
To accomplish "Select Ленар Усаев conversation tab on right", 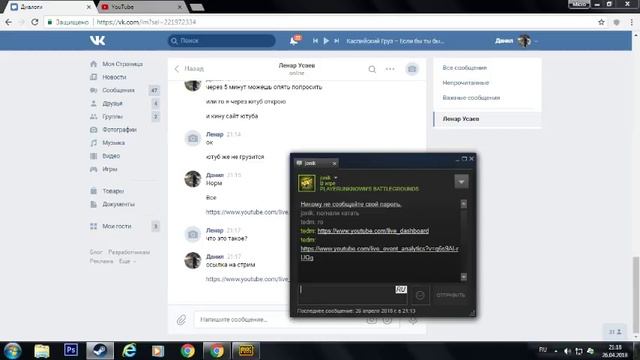I will click(487, 119).
